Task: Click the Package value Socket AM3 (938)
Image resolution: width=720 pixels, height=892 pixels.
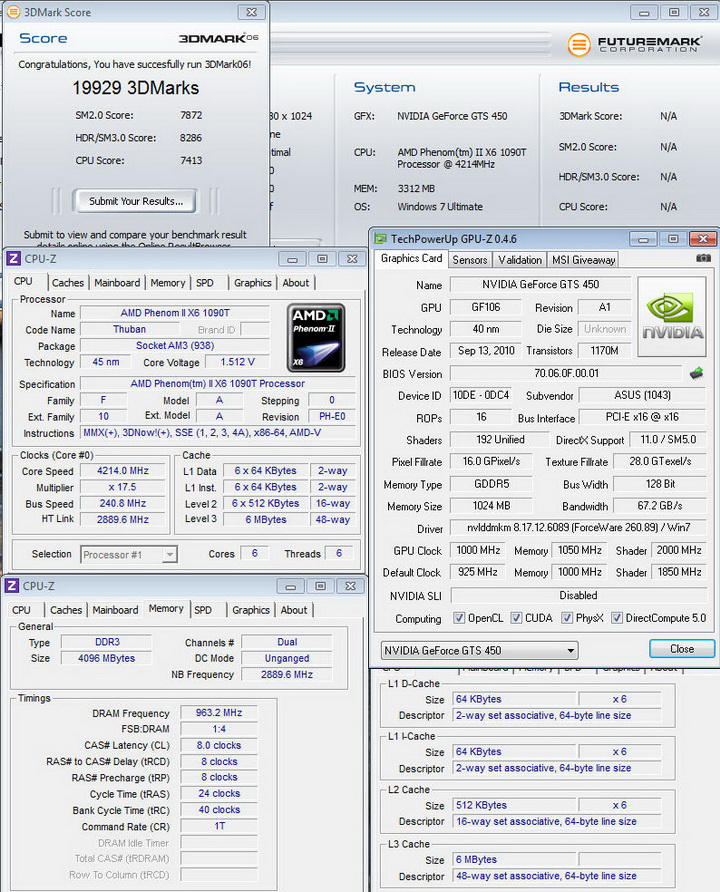Action: point(175,346)
